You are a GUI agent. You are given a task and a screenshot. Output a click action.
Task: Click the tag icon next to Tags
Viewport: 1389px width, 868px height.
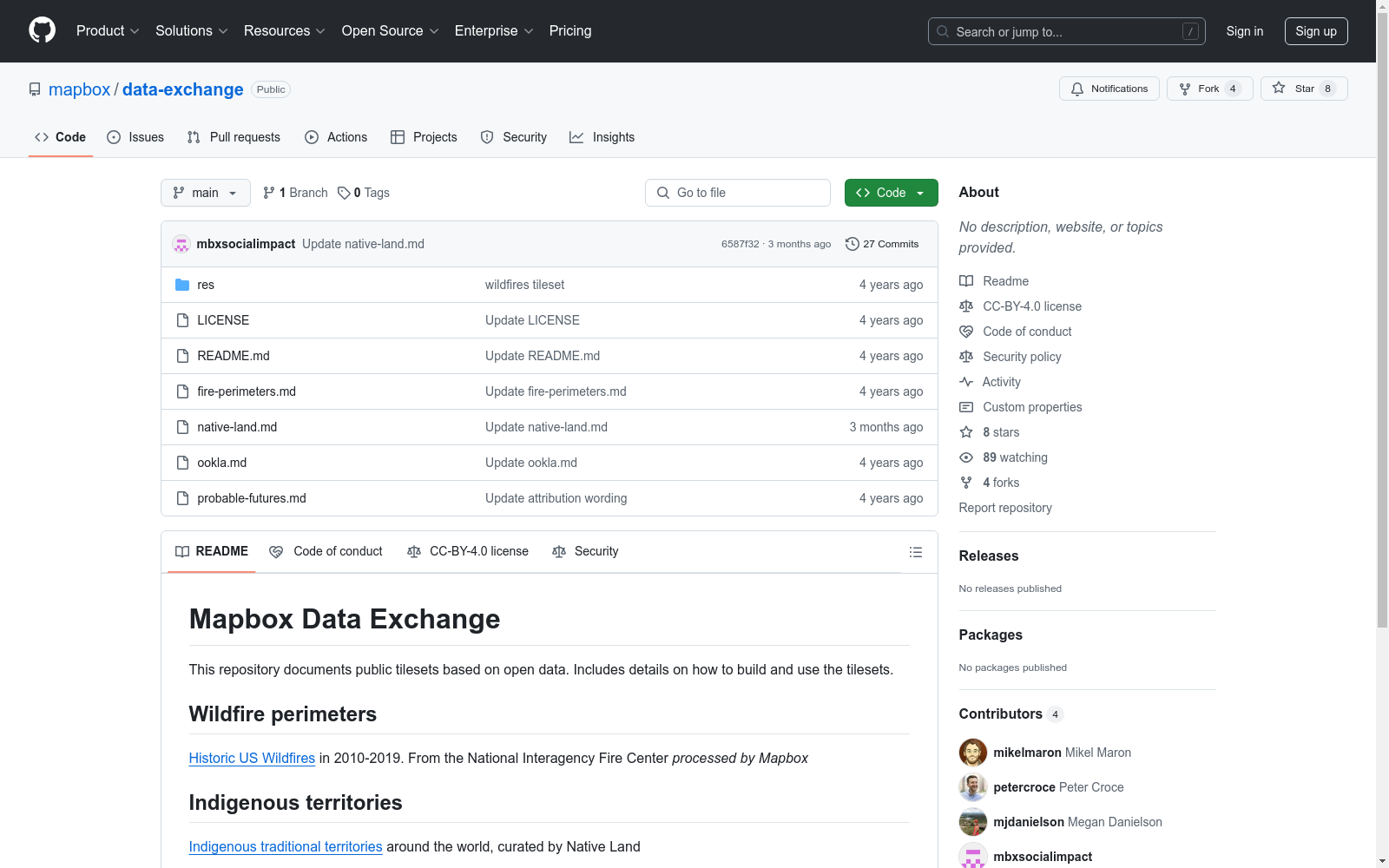point(344,193)
